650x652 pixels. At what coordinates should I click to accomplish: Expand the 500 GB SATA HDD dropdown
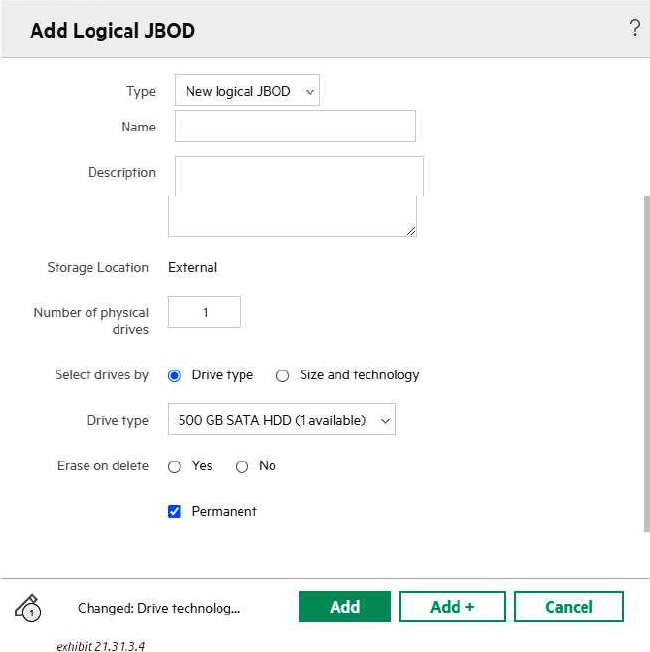coord(281,420)
